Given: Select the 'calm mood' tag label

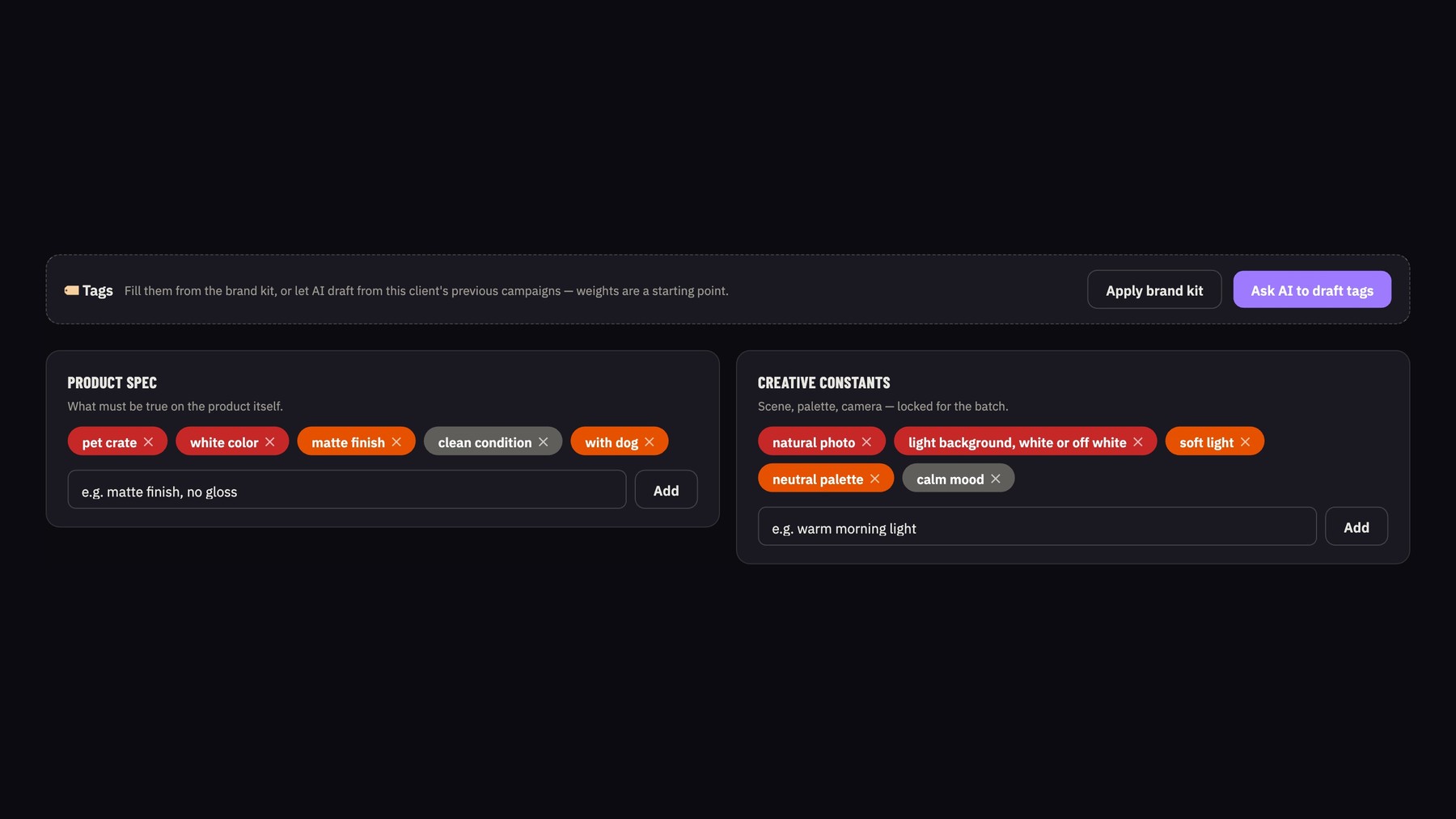Looking at the screenshot, I should 950,479.
